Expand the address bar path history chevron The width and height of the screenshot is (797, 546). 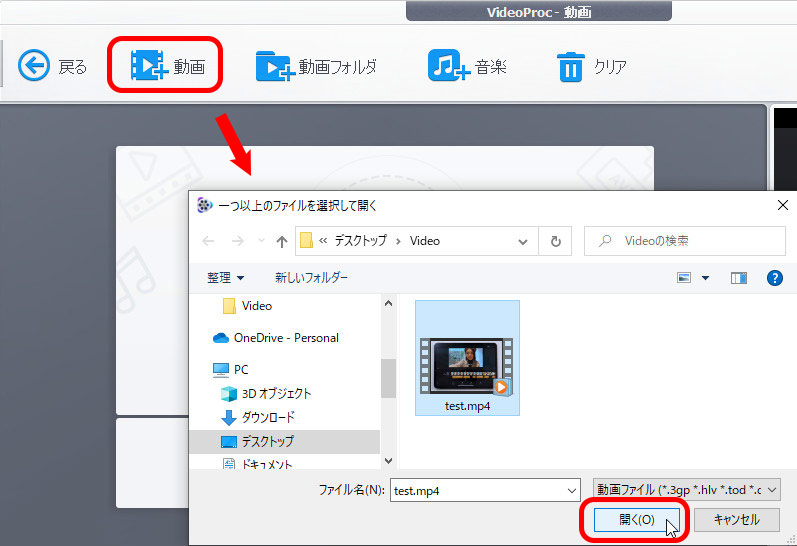[523, 241]
